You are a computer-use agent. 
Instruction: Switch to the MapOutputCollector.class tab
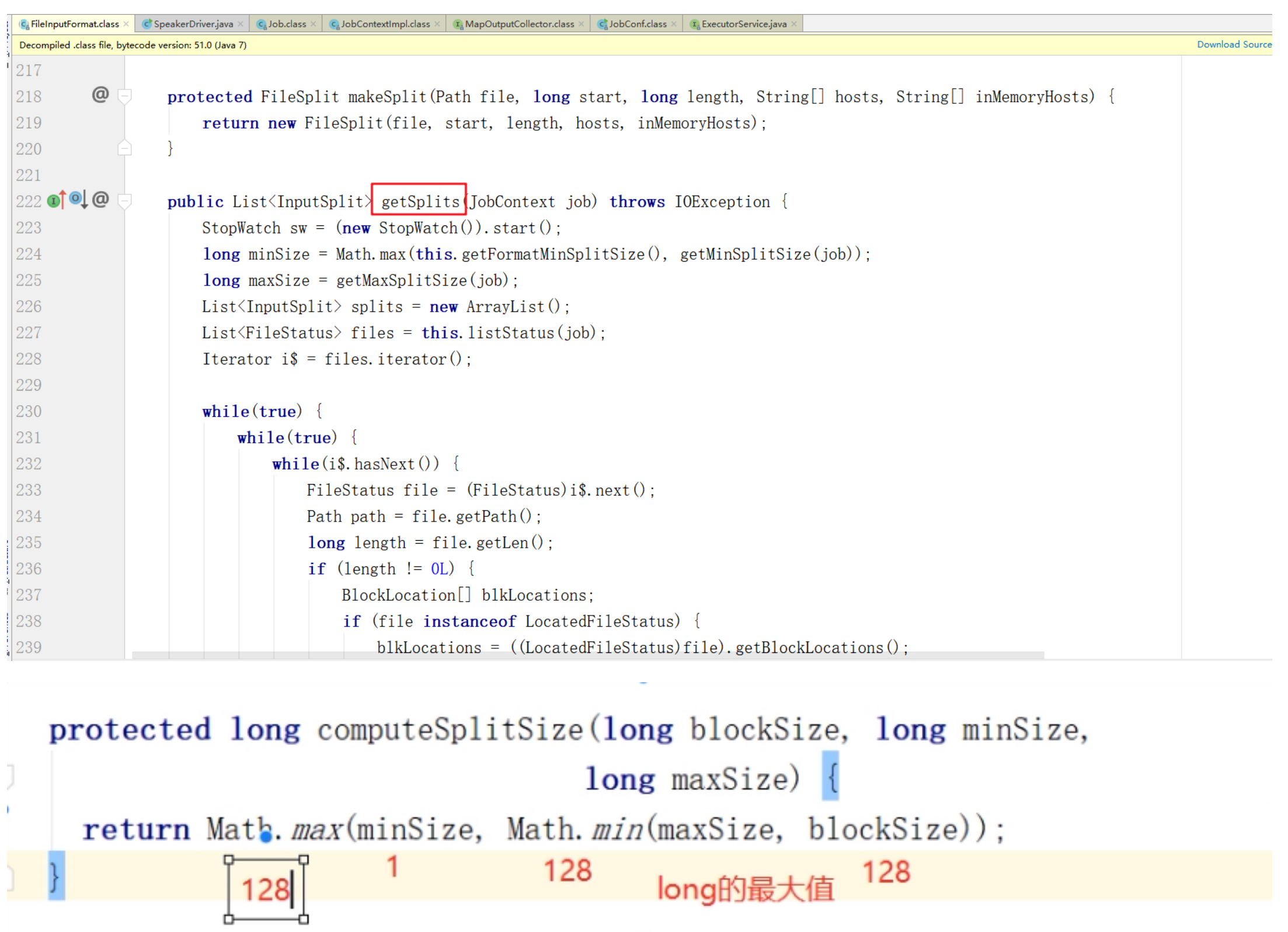[x=519, y=24]
